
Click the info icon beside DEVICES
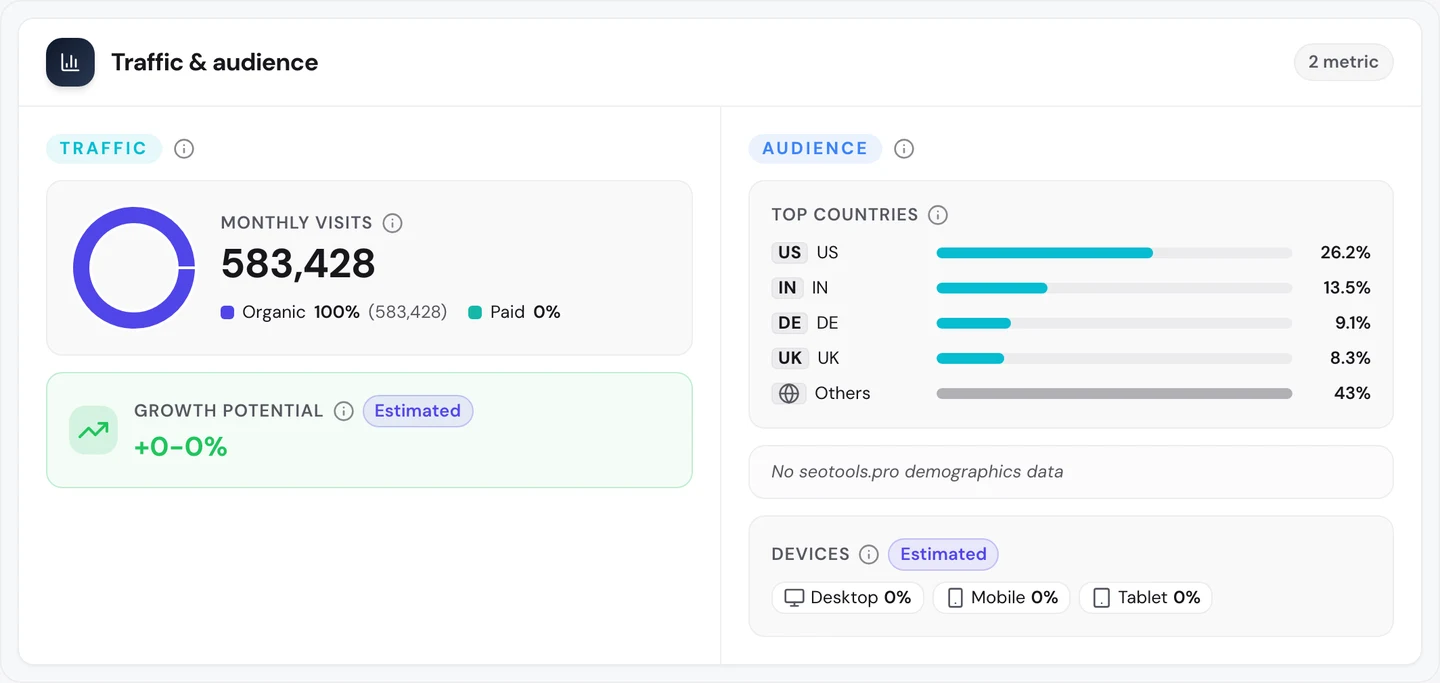click(869, 554)
